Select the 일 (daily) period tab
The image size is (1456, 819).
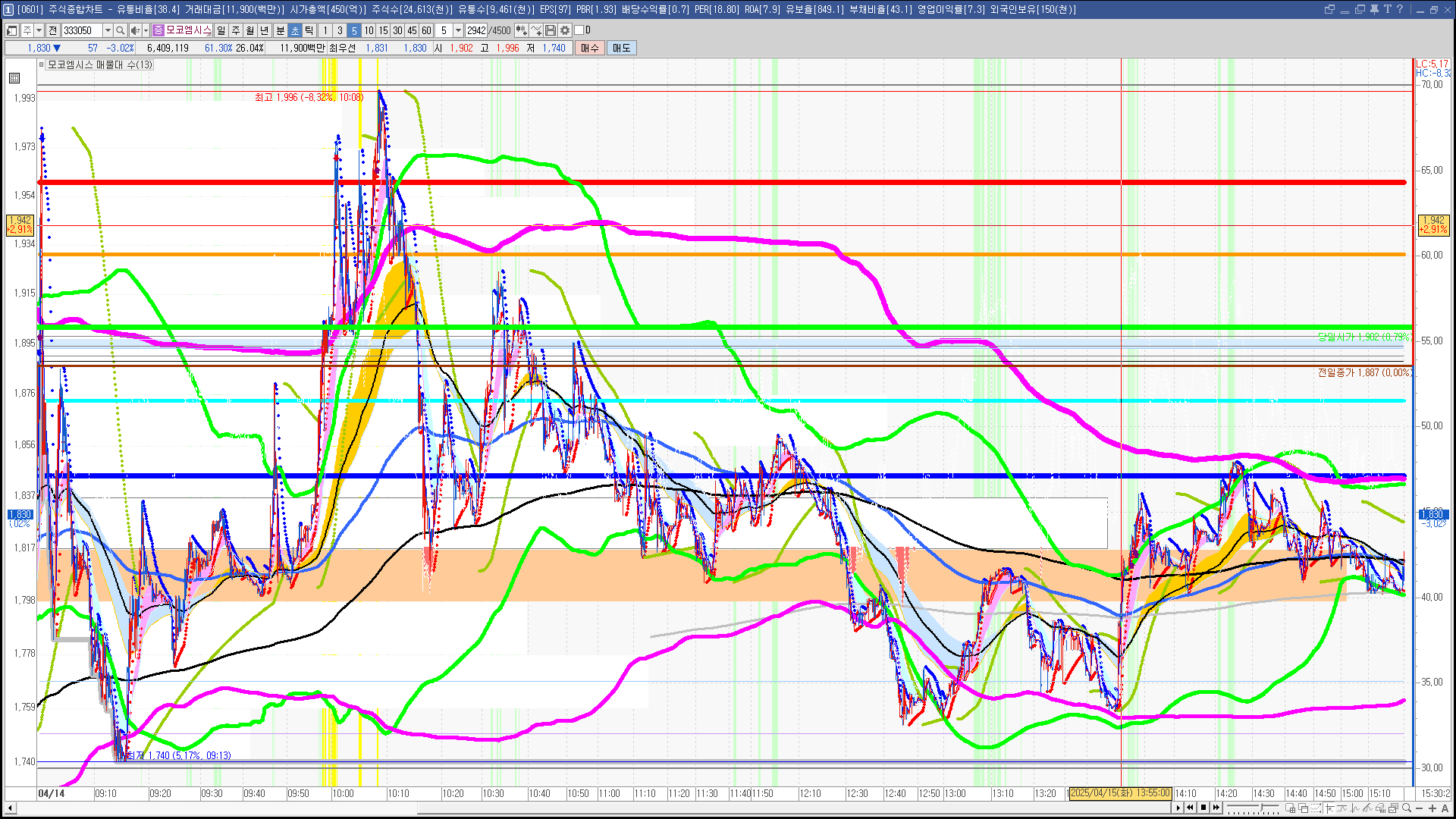pos(221,30)
